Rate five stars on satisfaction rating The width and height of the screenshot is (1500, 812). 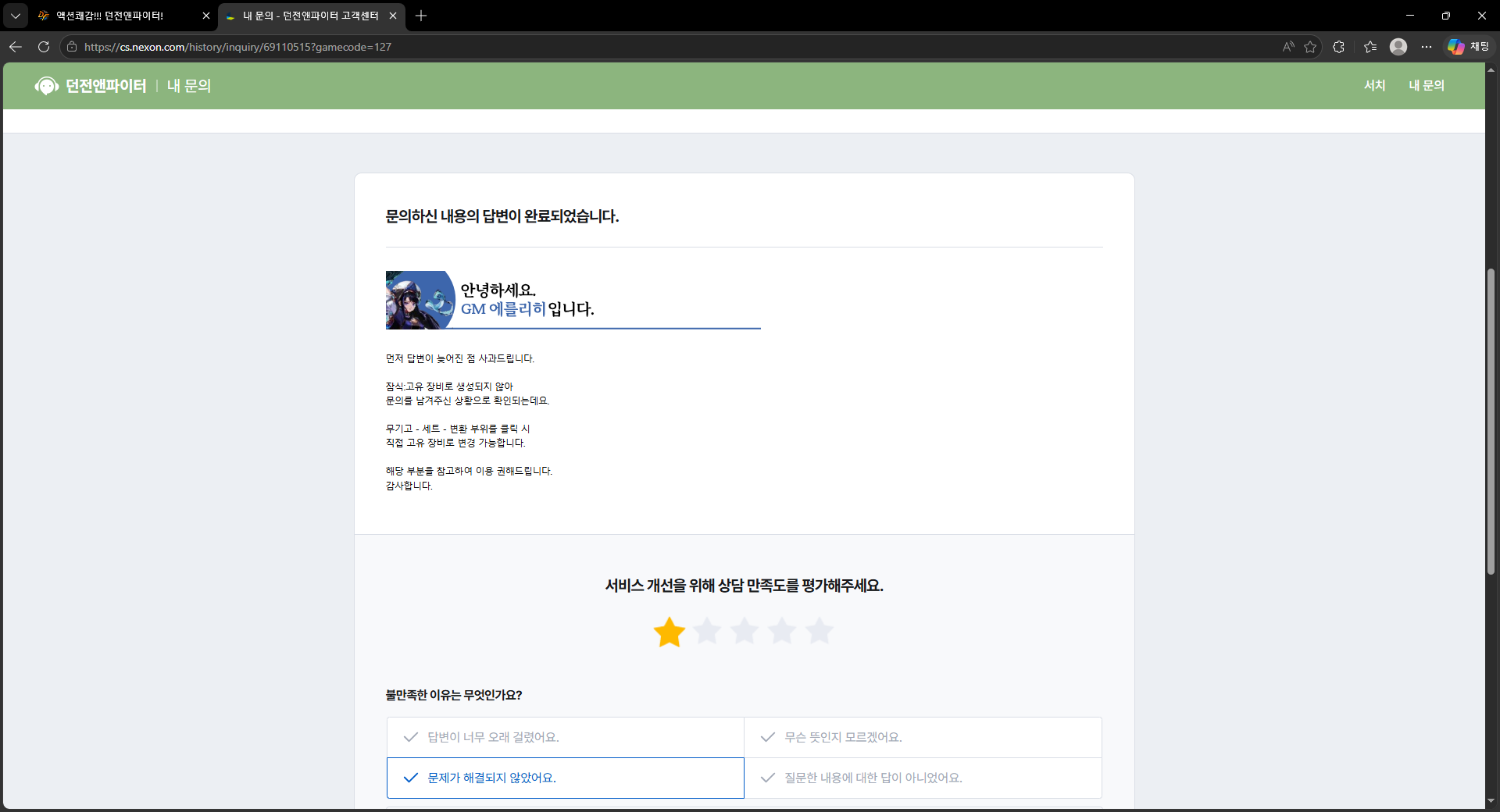click(x=819, y=631)
